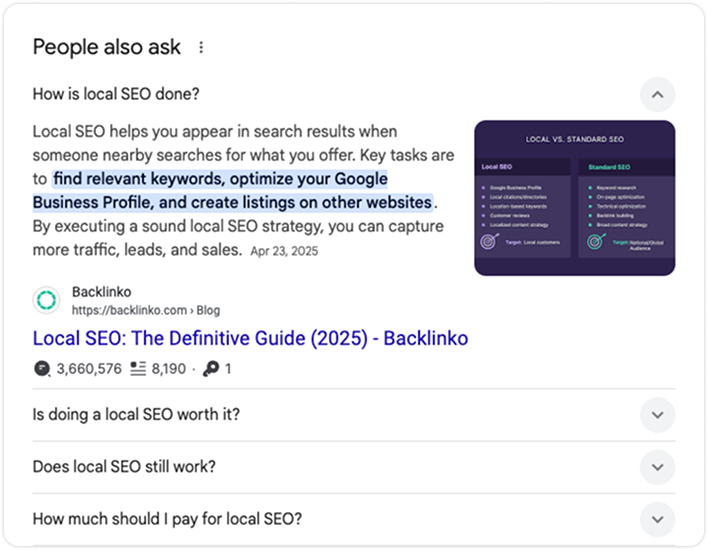Image resolution: width=708 pixels, height=550 pixels.
Task: Click the 3,660,576 traffic value
Action: coord(89,369)
